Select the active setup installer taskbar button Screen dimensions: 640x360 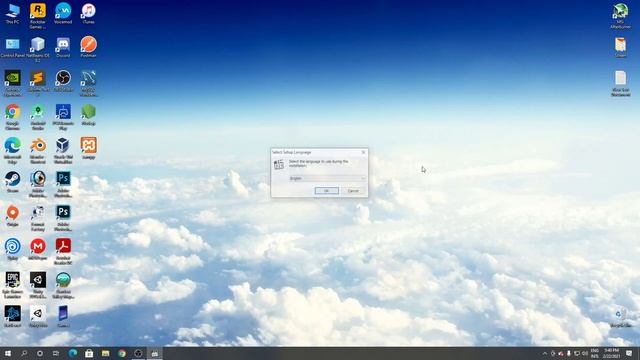coord(155,353)
